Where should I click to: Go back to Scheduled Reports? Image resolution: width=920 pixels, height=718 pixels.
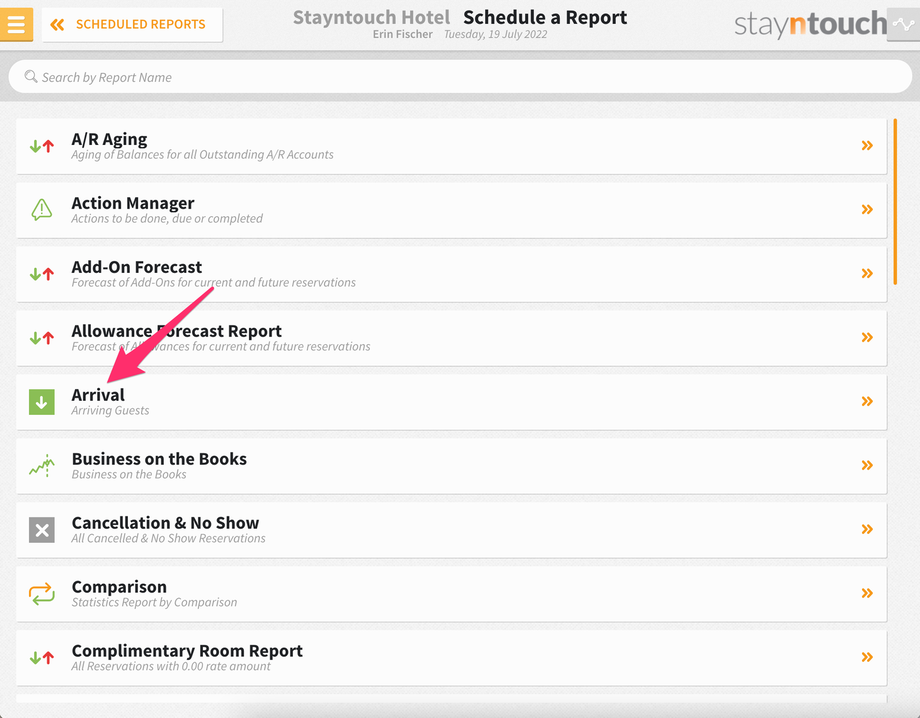tap(132, 24)
